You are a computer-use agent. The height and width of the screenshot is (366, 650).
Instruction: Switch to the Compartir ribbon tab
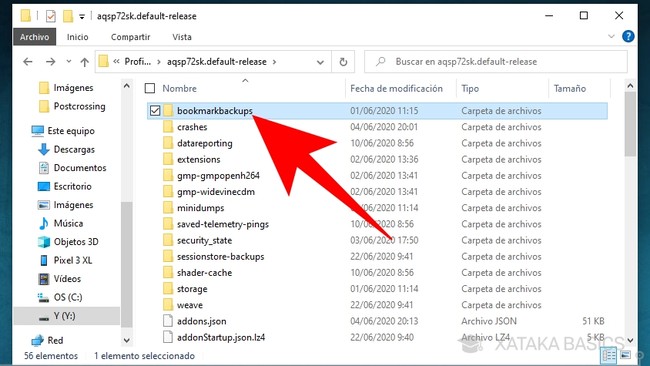tap(130, 37)
